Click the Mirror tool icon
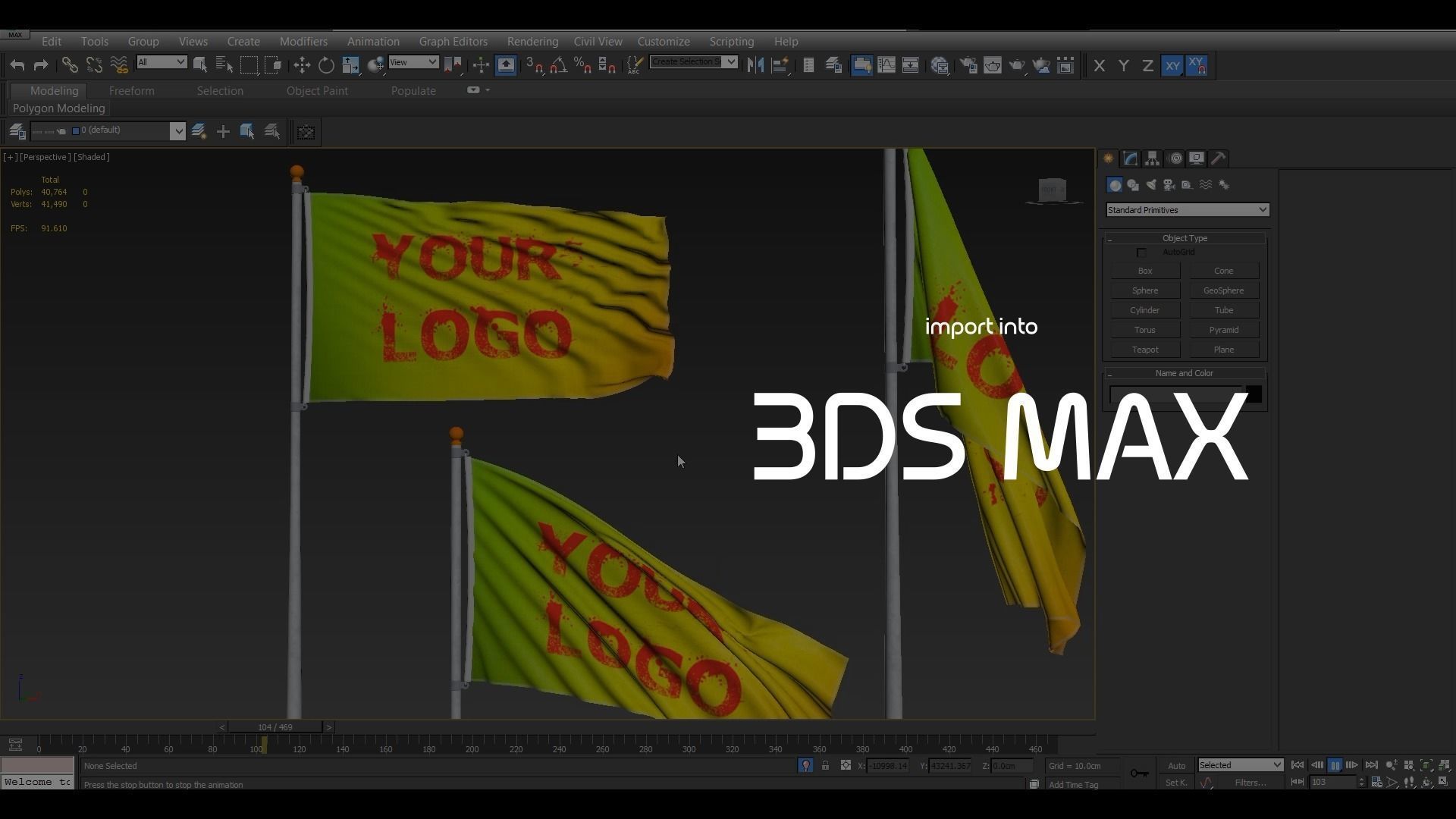 [x=755, y=66]
